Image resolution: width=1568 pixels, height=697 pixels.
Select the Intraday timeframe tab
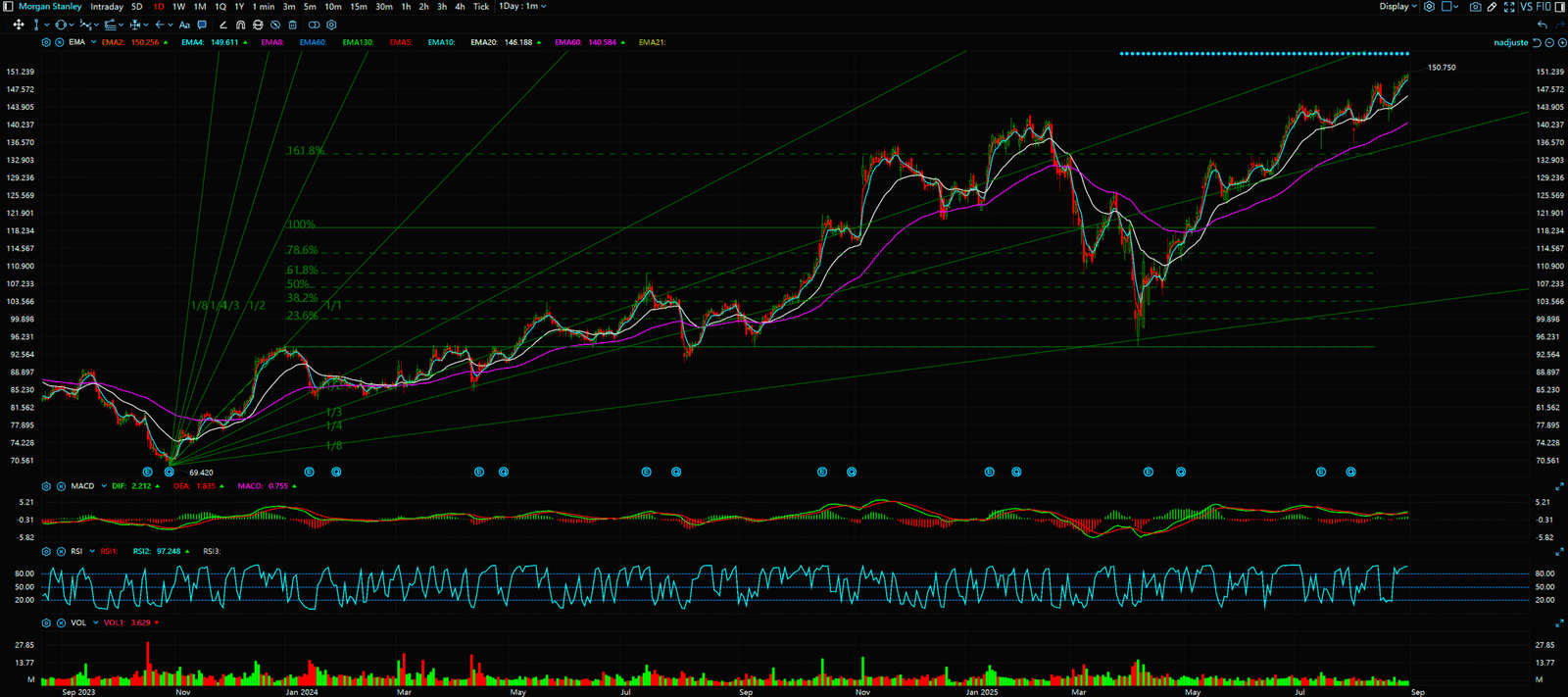(107, 7)
